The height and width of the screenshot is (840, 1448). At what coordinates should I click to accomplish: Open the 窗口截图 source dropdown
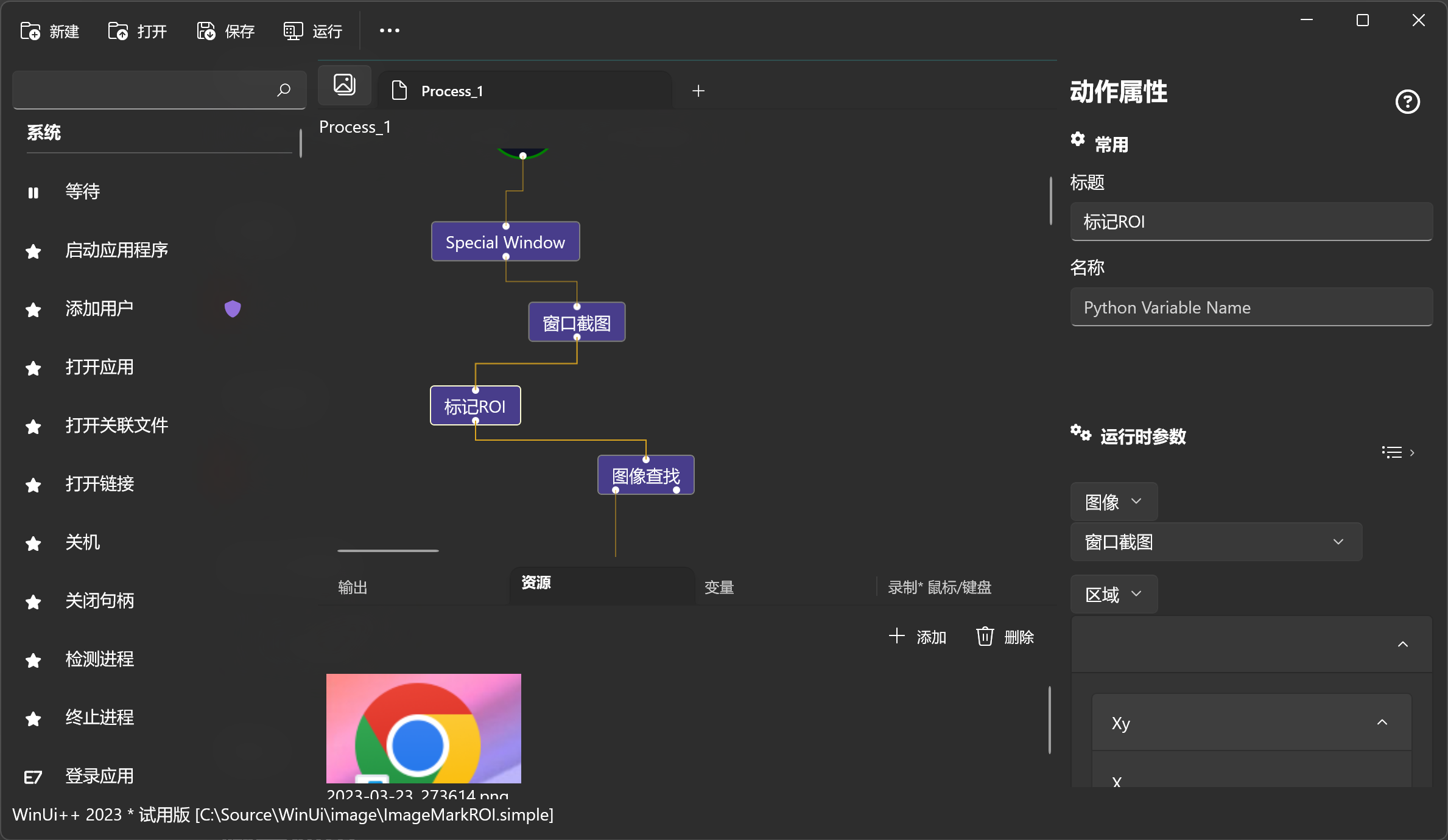point(1215,542)
